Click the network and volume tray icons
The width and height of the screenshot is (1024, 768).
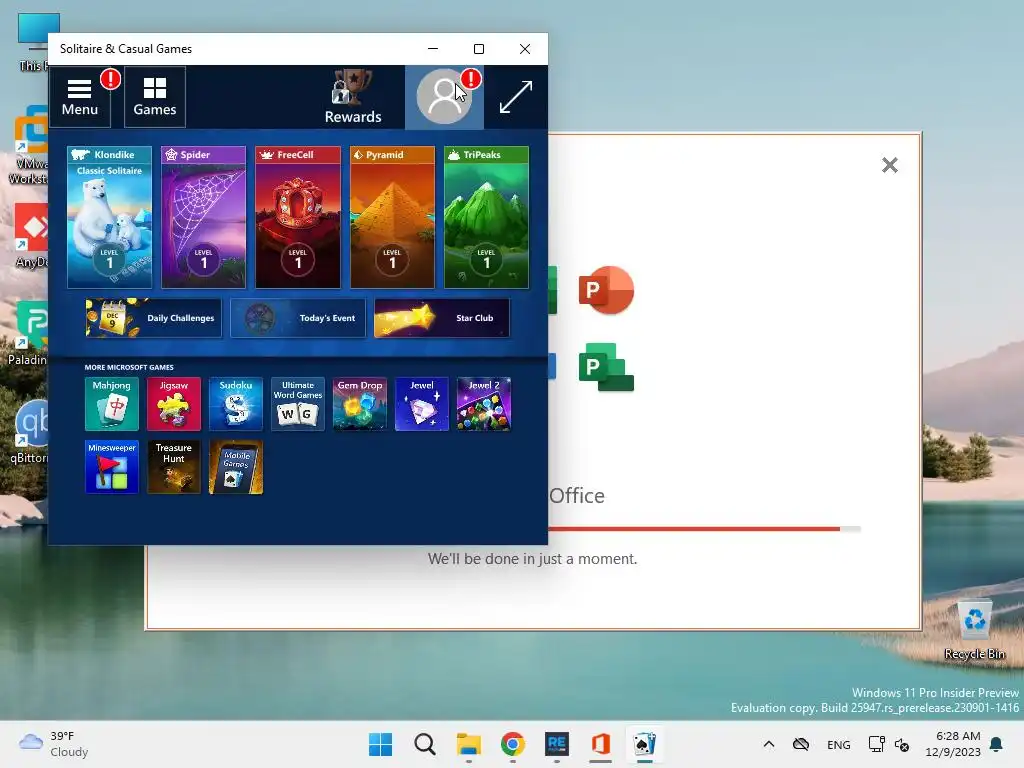[889, 744]
